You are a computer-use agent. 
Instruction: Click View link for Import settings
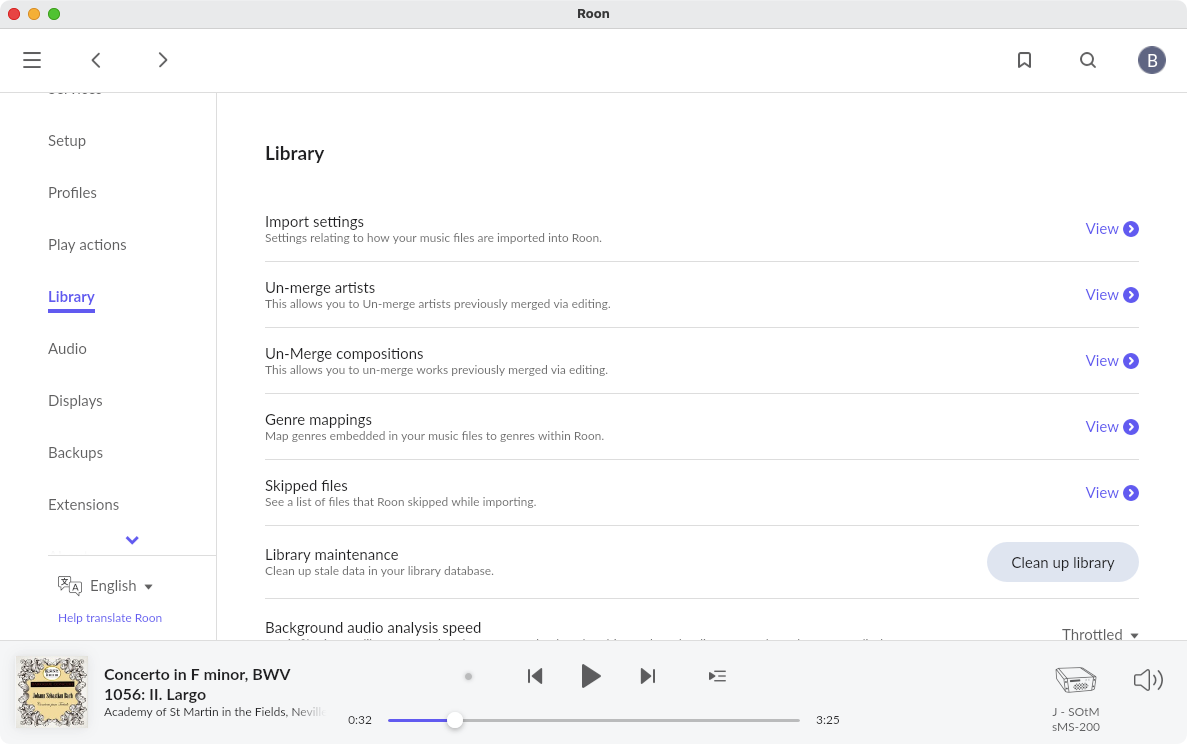pos(1101,229)
